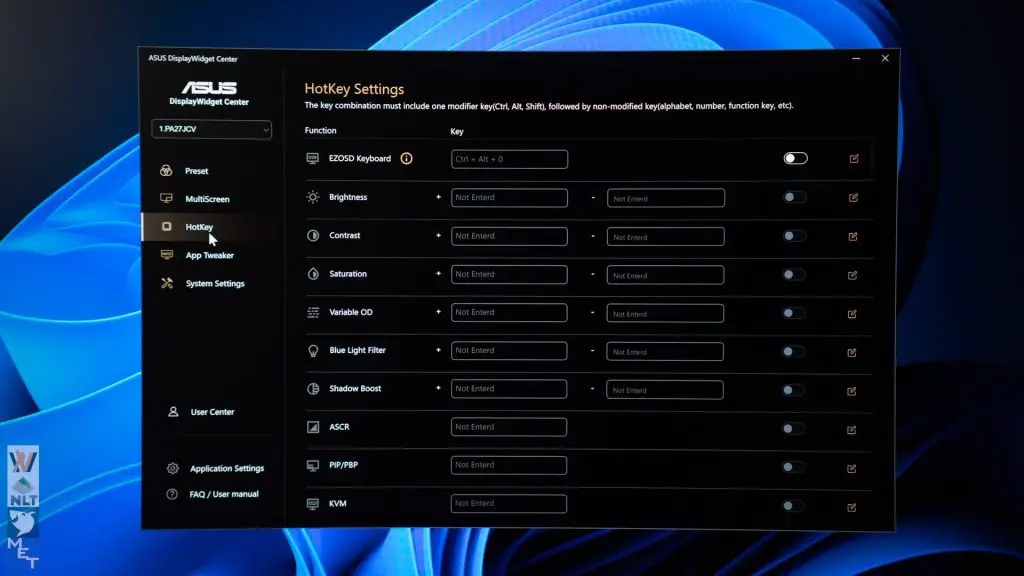The image size is (1024, 576).
Task: Click the Variable OD plus key field
Action: pos(509,313)
